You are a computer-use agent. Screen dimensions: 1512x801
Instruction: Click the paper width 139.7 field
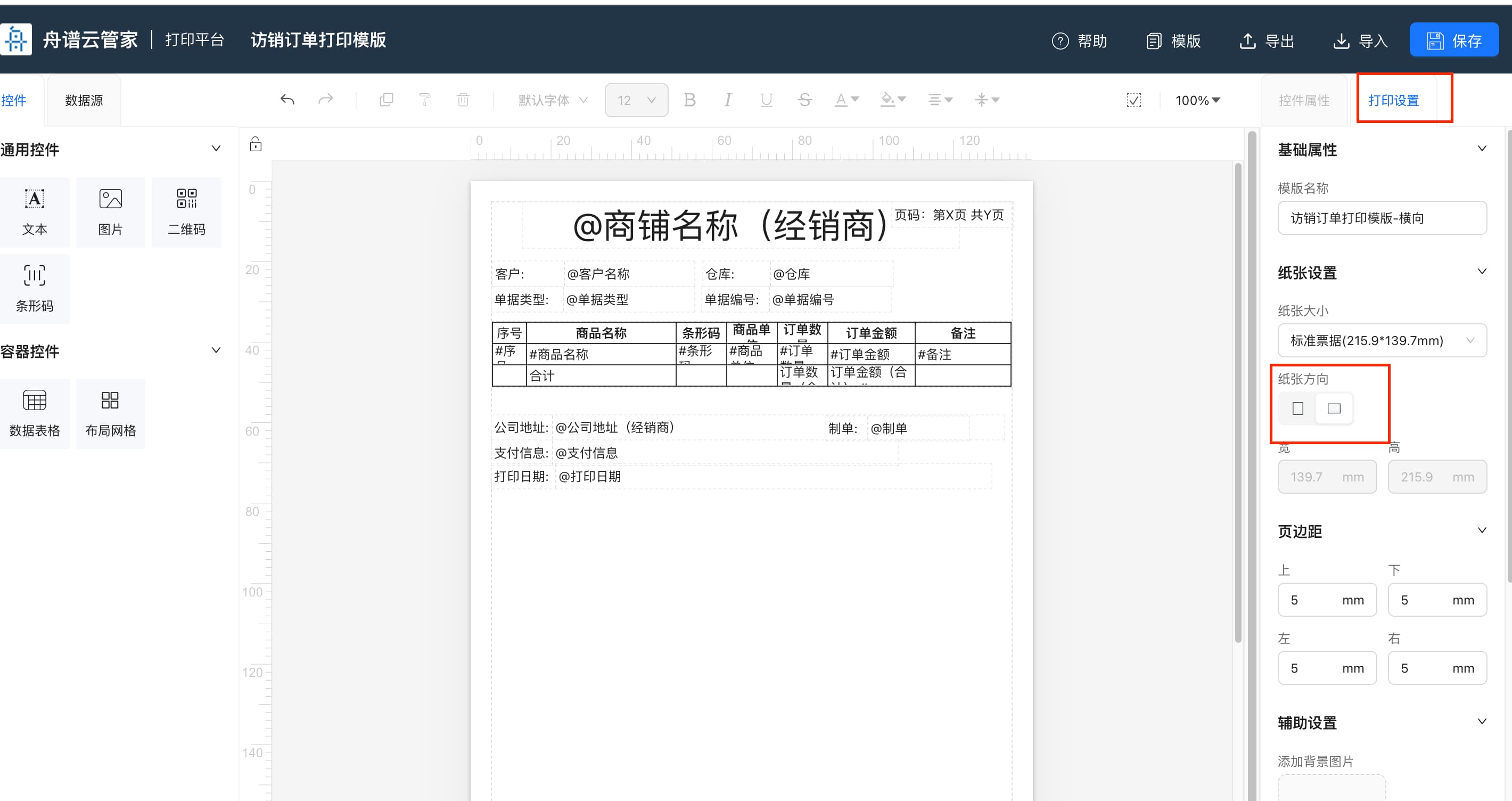click(x=1327, y=477)
